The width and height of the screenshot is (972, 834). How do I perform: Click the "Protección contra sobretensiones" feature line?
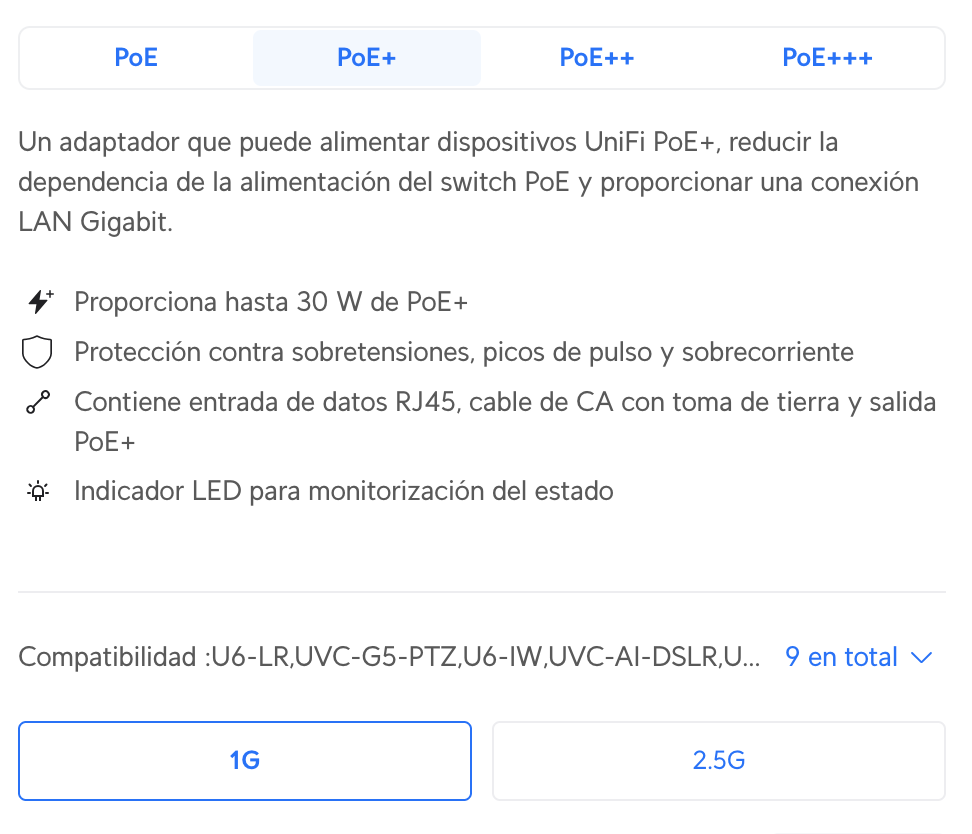(464, 352)
